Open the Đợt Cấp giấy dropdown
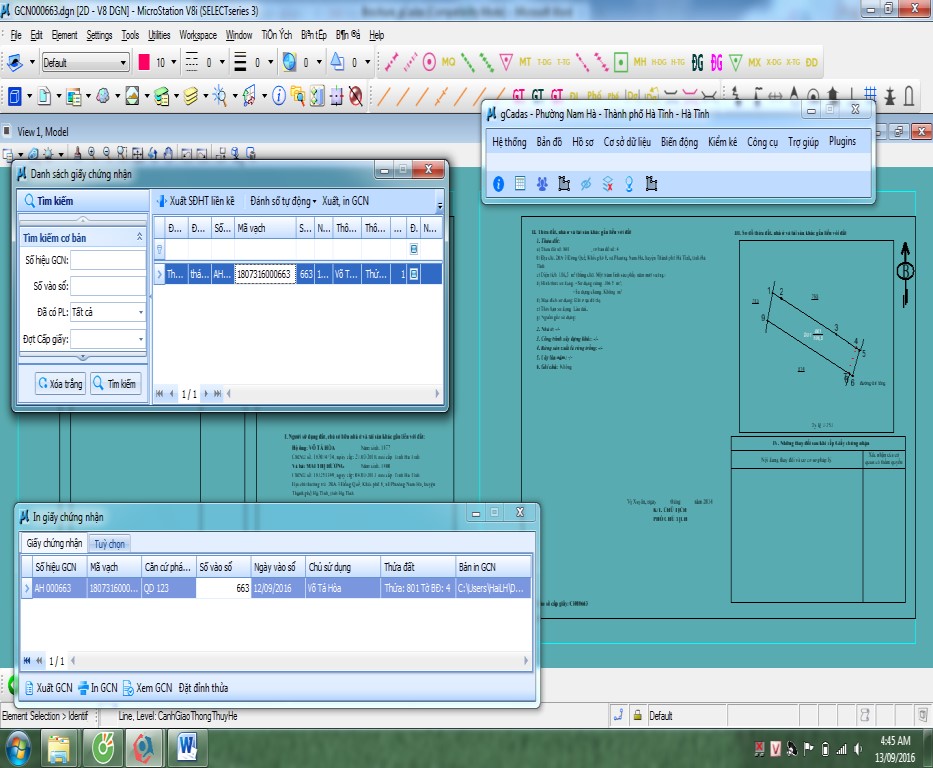Screen dimensions: 933x768 [140, 340]
